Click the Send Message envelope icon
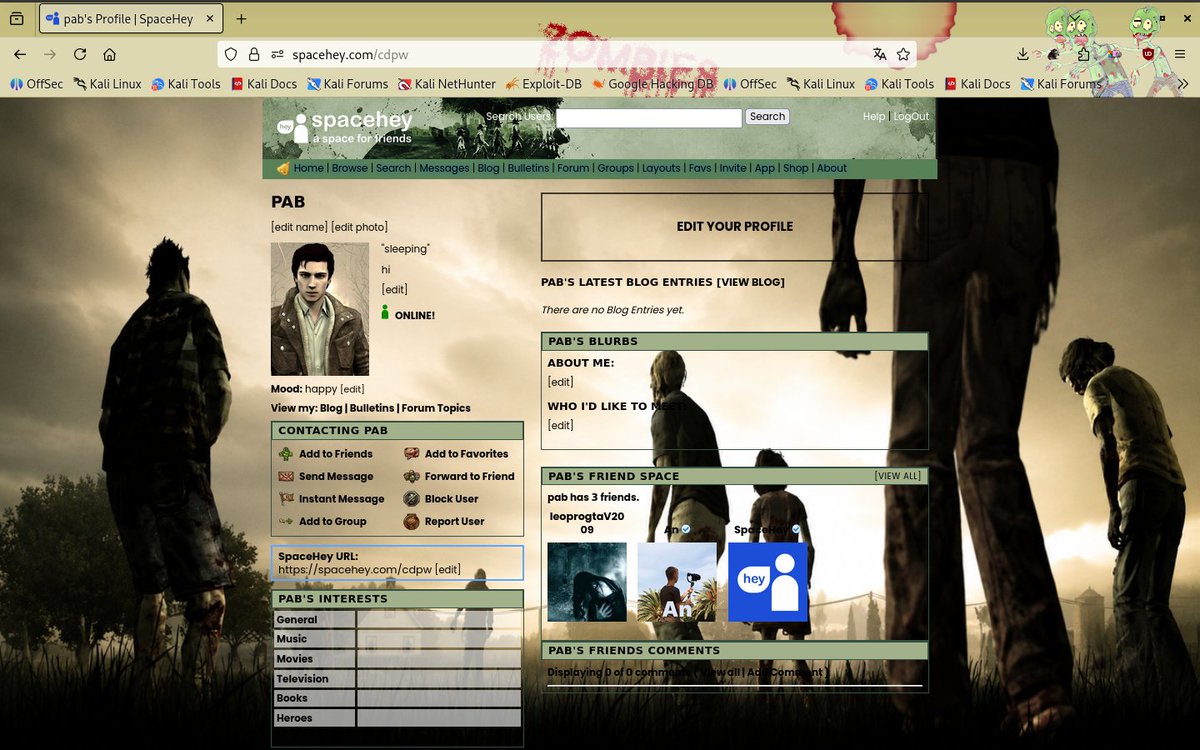The width and height of the screenshot is (1200, 750). [286, 476]
